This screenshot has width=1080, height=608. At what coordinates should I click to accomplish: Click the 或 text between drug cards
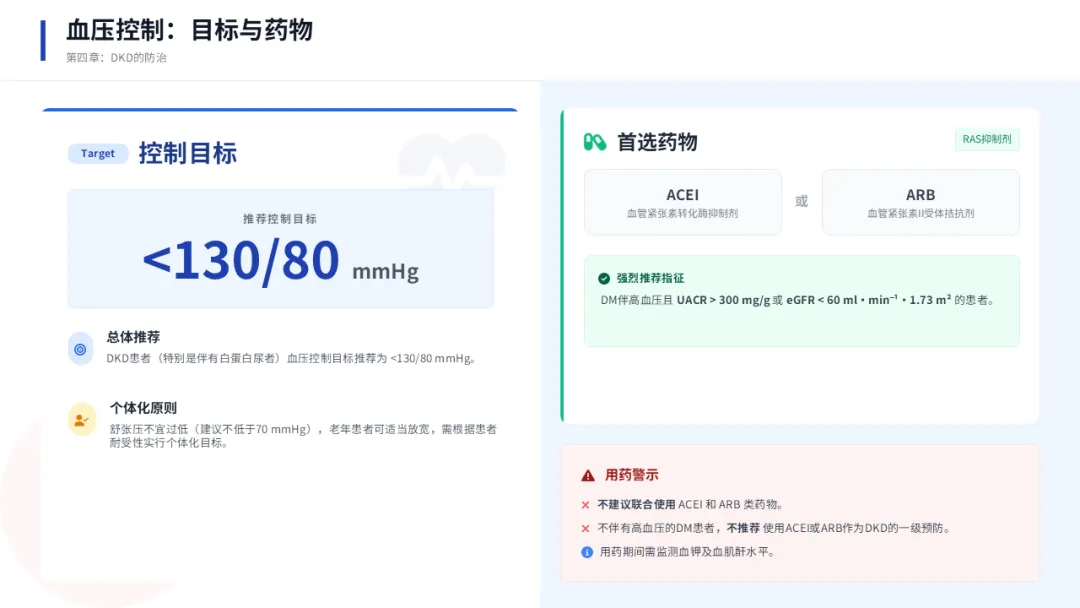click(x=802, y=201)
